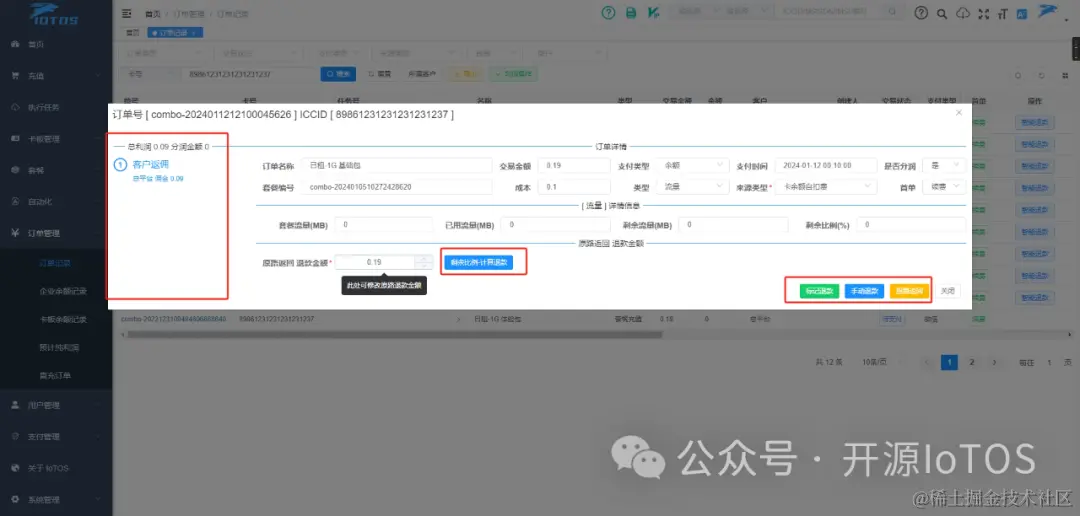Open the 来源类型 dropdown in the order dialog

(x=827, y=187)
